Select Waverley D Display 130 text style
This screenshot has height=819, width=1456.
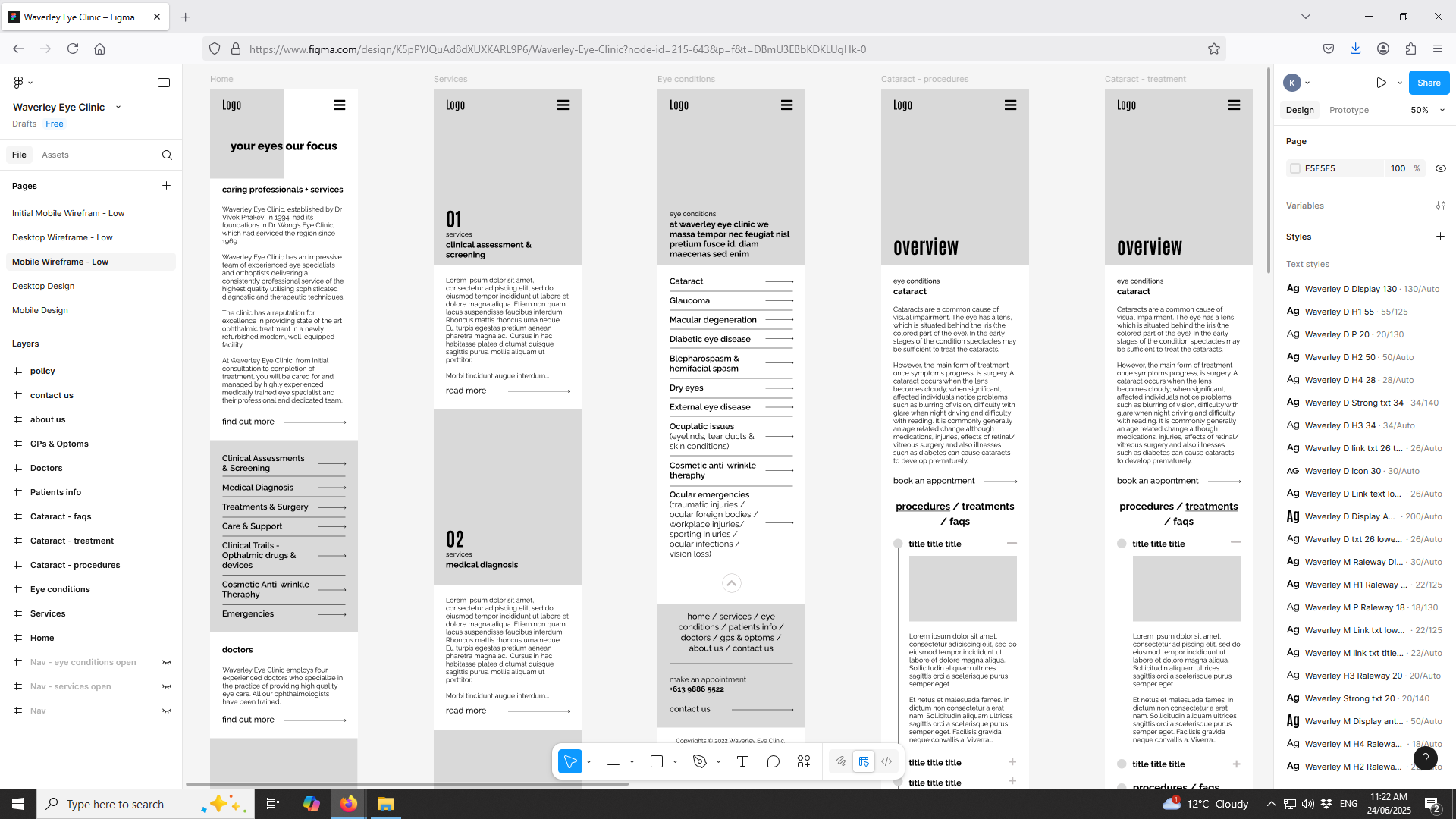pyautogui.click(x=1363, y=289)
